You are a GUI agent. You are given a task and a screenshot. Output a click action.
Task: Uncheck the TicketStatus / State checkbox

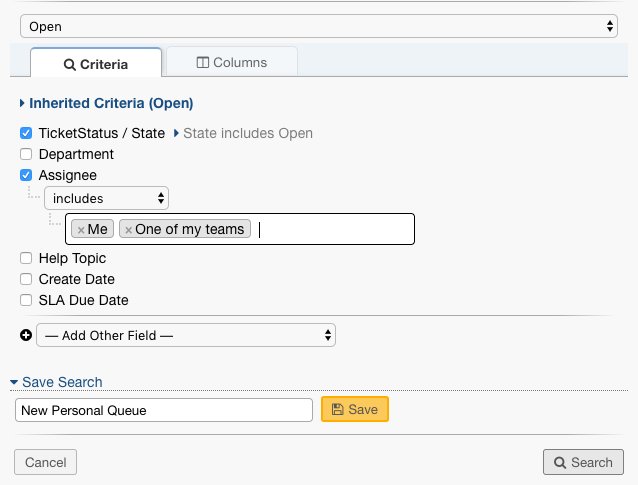26,133
